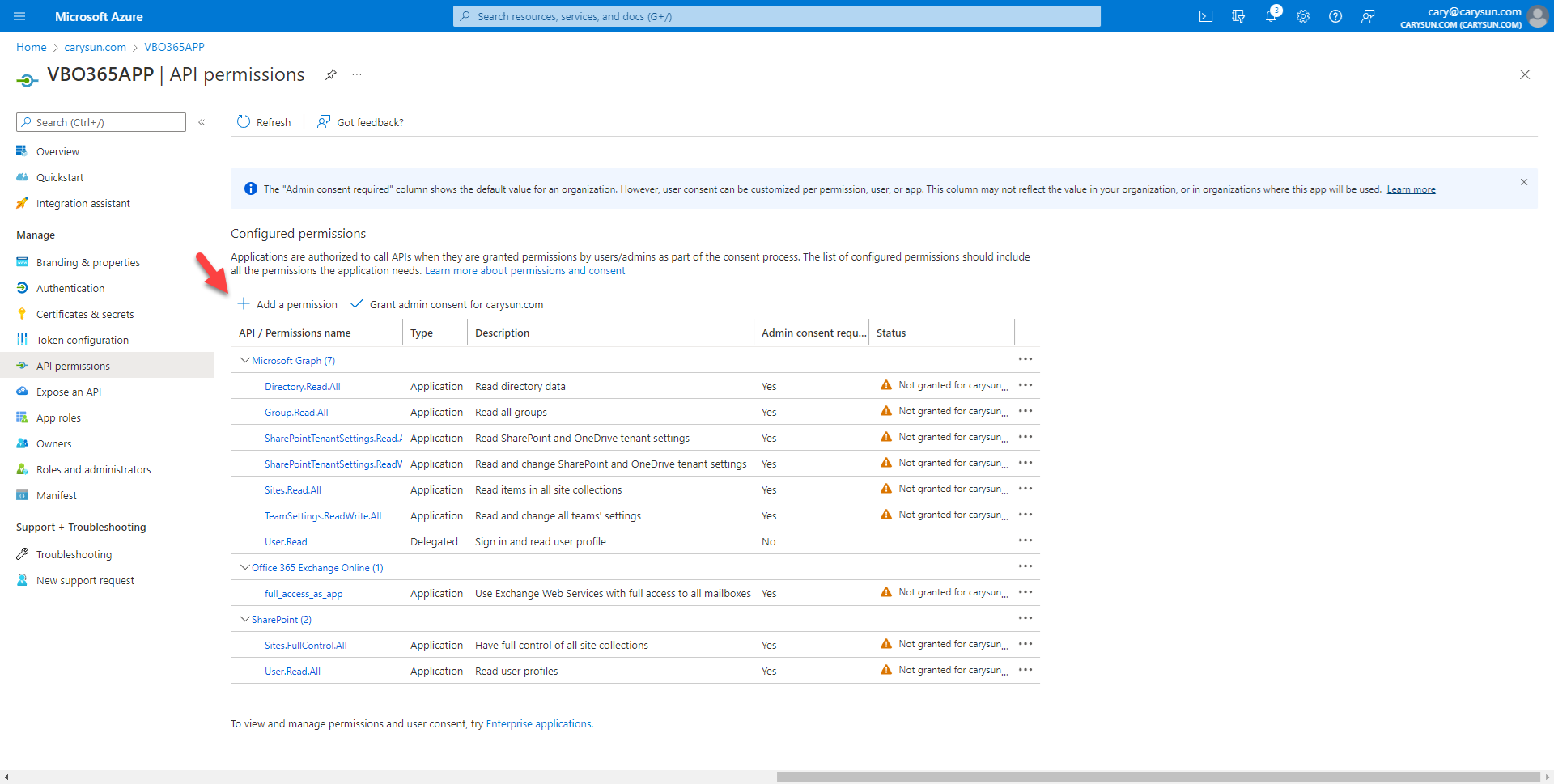Viewport: 1554px width, 784px height.
Task: Collapse the Microsoft Graph (7) group
Action: (244, 360)
